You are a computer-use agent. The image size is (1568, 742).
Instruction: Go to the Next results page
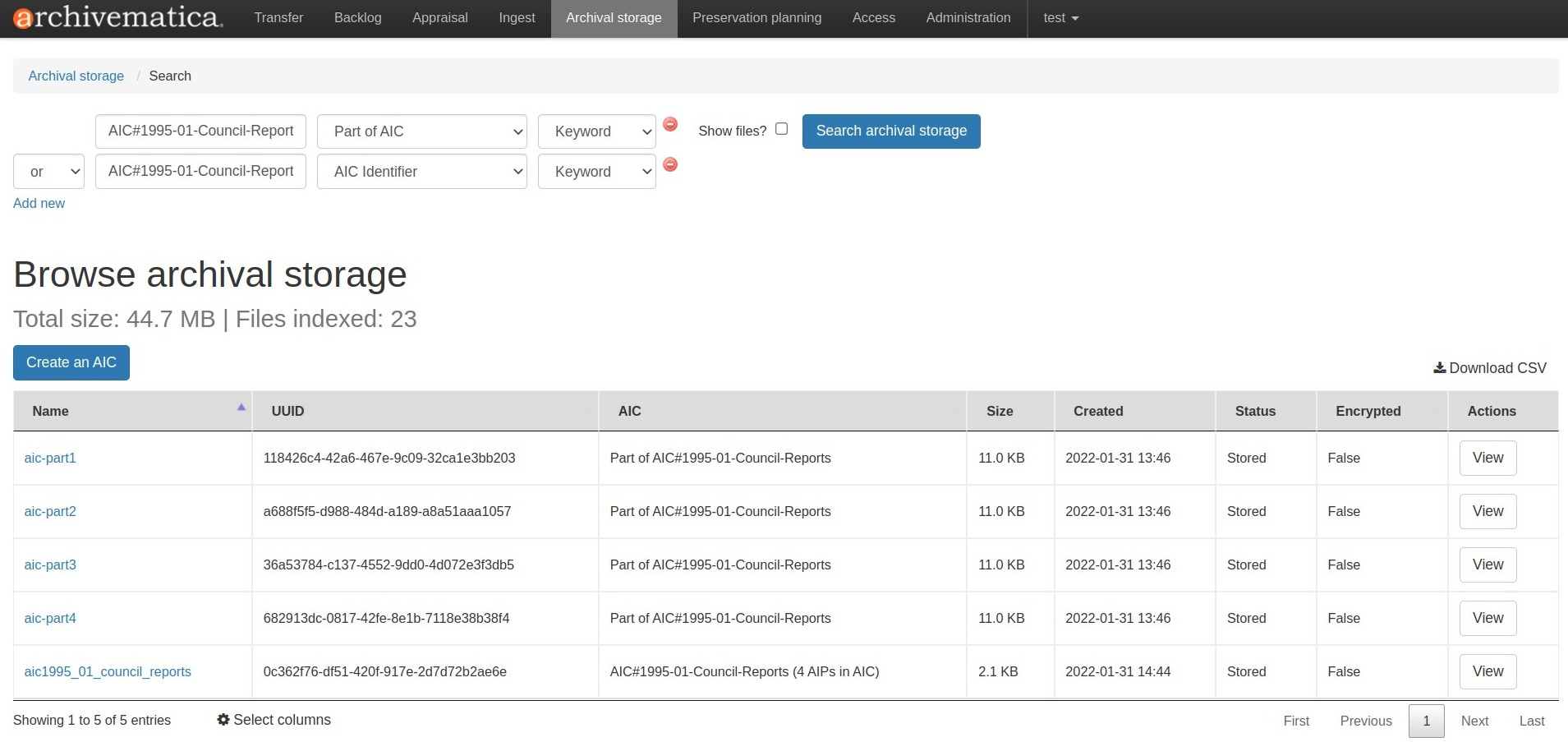1474,721
